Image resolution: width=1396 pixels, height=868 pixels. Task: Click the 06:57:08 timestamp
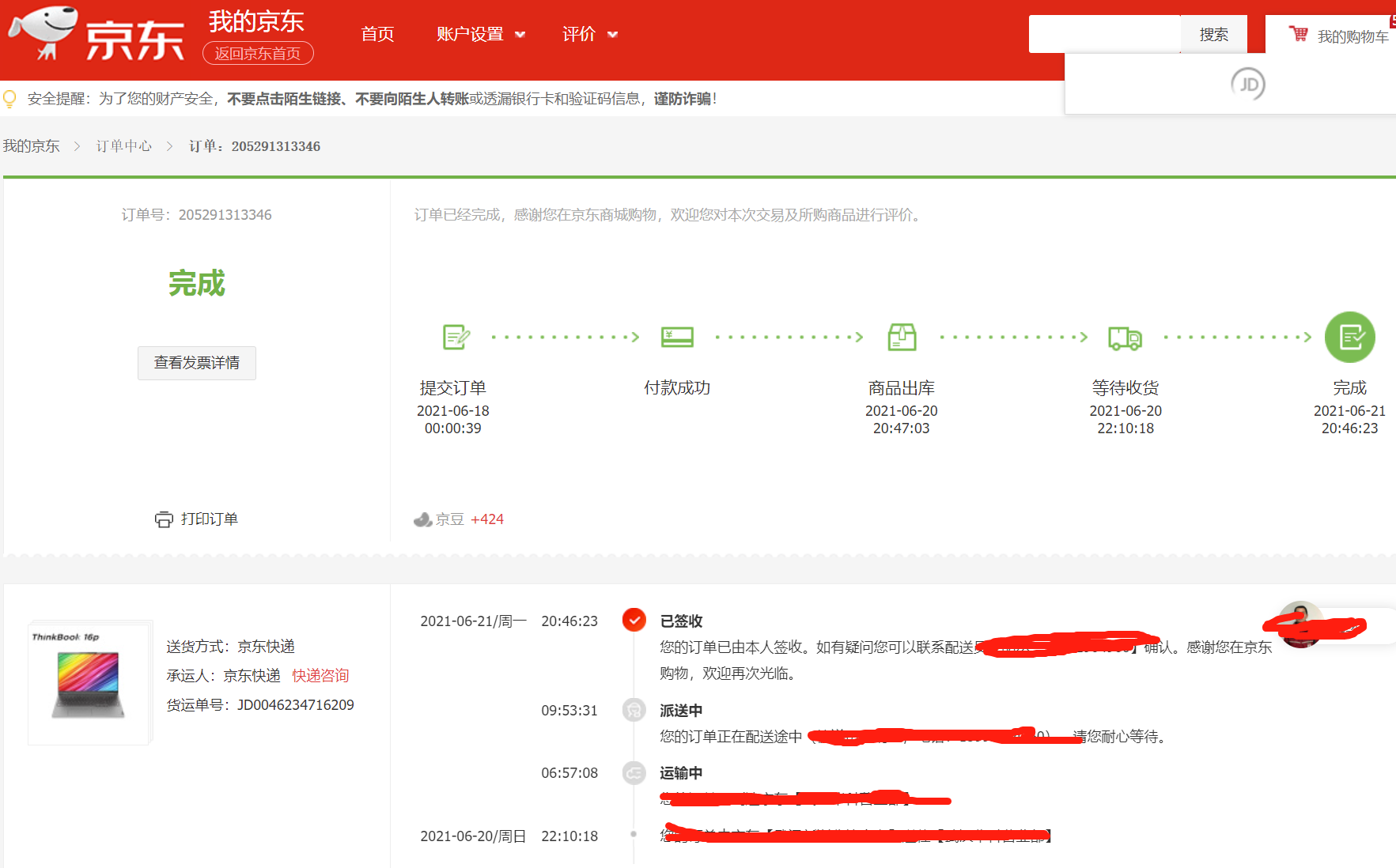[569, 773]
